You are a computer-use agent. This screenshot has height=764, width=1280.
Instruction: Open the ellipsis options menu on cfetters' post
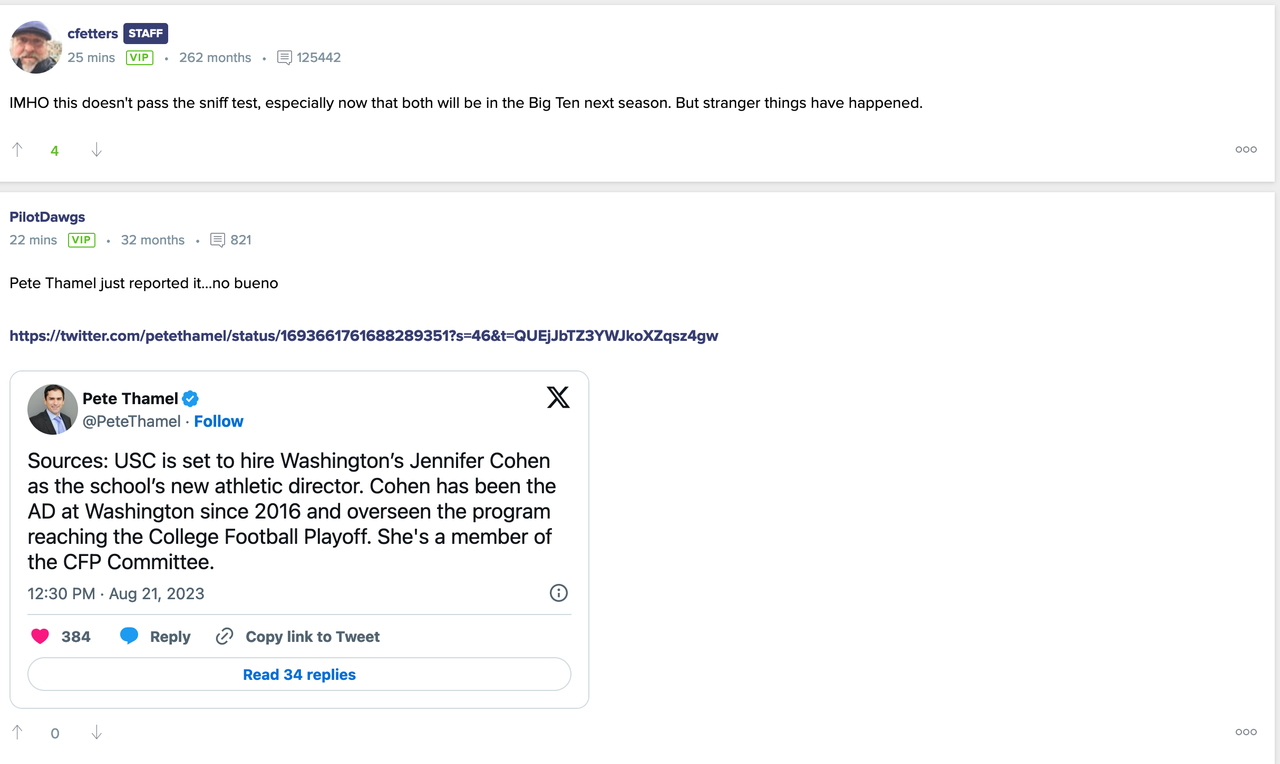[1245, 149]
